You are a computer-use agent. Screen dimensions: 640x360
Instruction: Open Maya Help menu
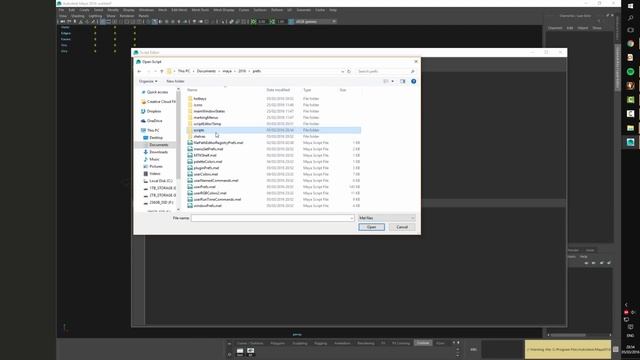333,10
